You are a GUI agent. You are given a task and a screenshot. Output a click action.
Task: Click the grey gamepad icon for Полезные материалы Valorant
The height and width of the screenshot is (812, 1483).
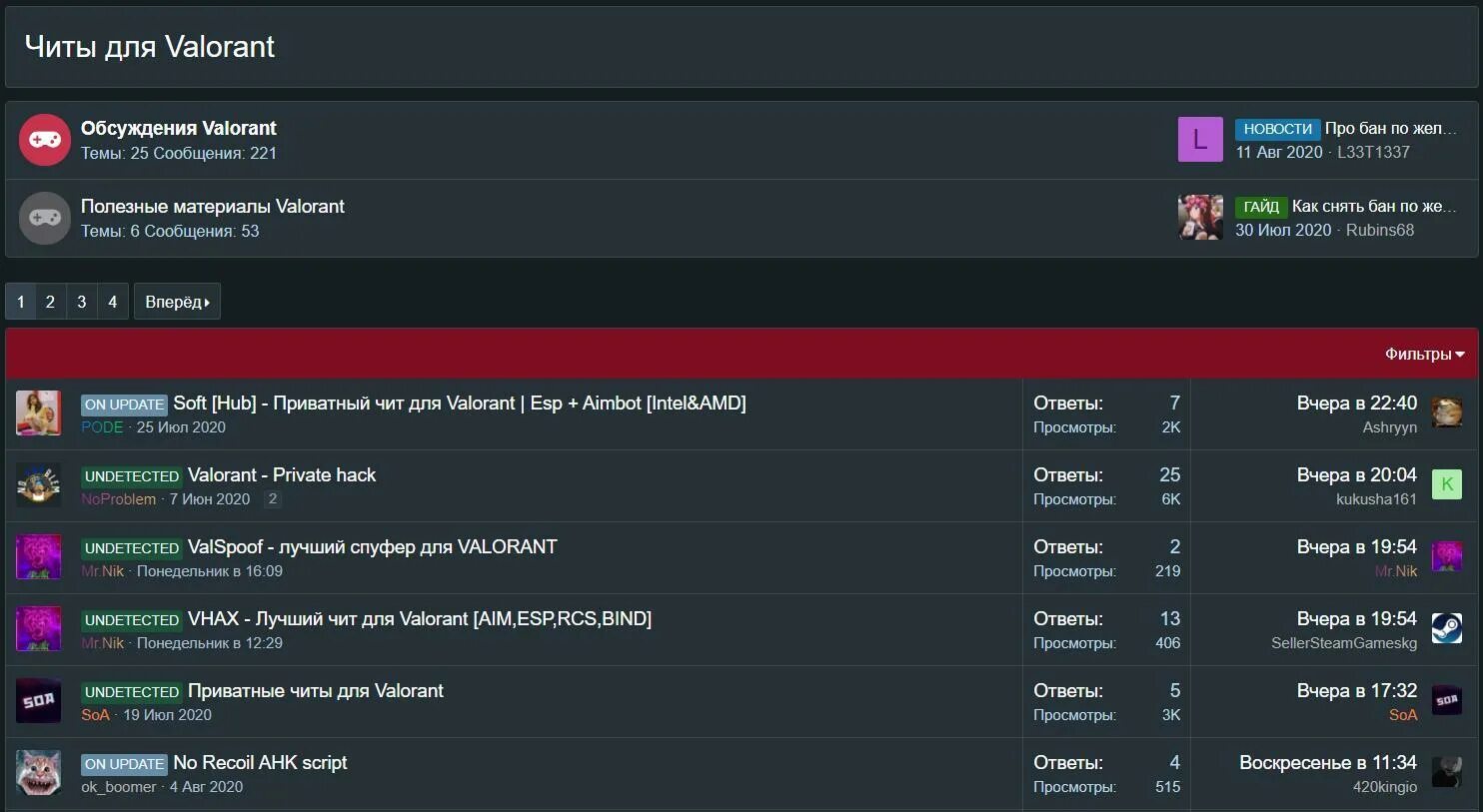point(45,218)
